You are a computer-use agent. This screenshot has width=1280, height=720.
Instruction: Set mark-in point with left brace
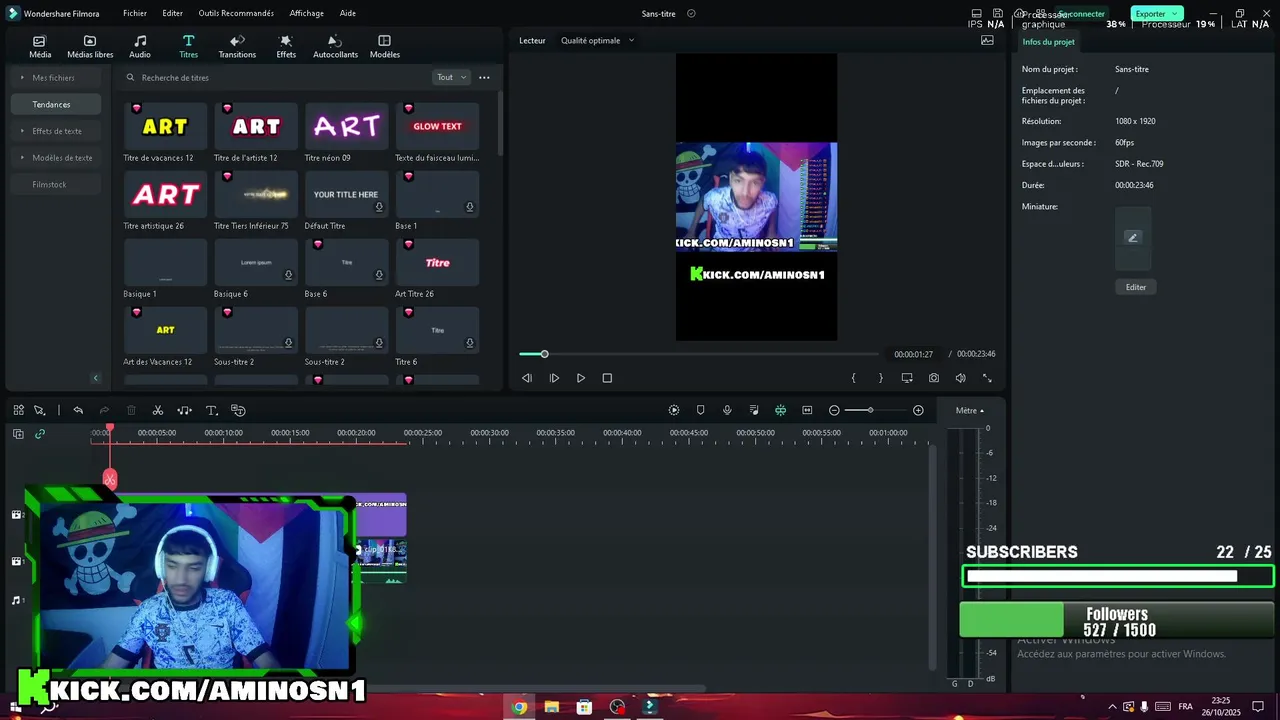853,378
